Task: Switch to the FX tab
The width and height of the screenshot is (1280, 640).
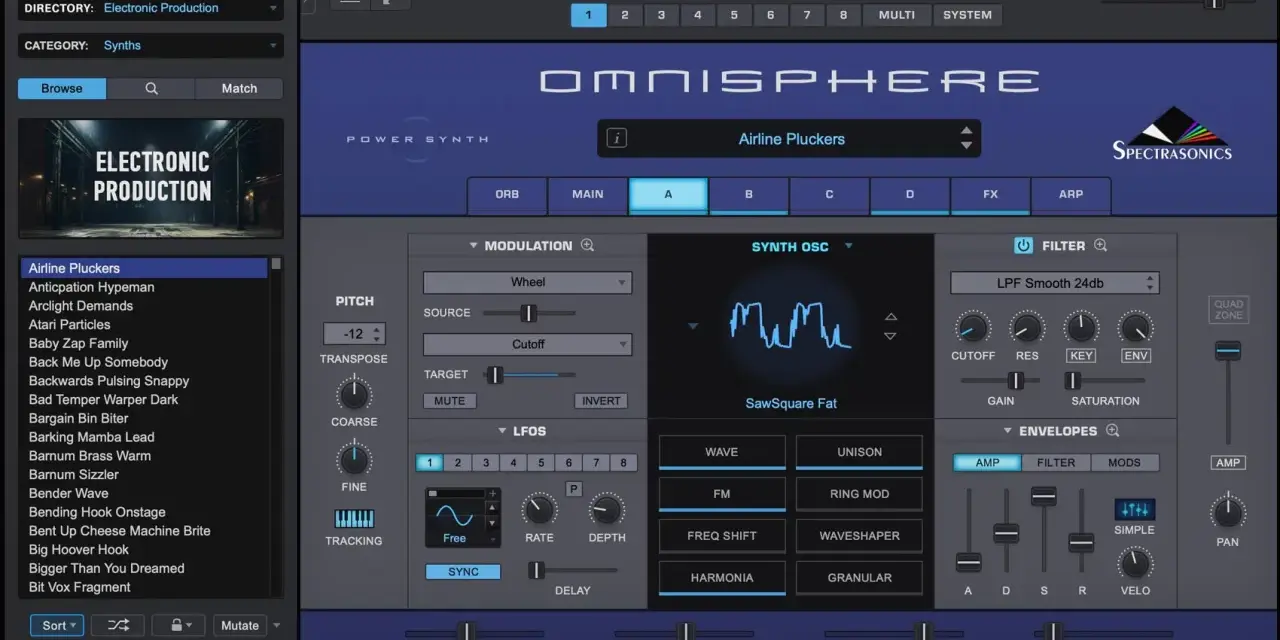Action: 990,194
